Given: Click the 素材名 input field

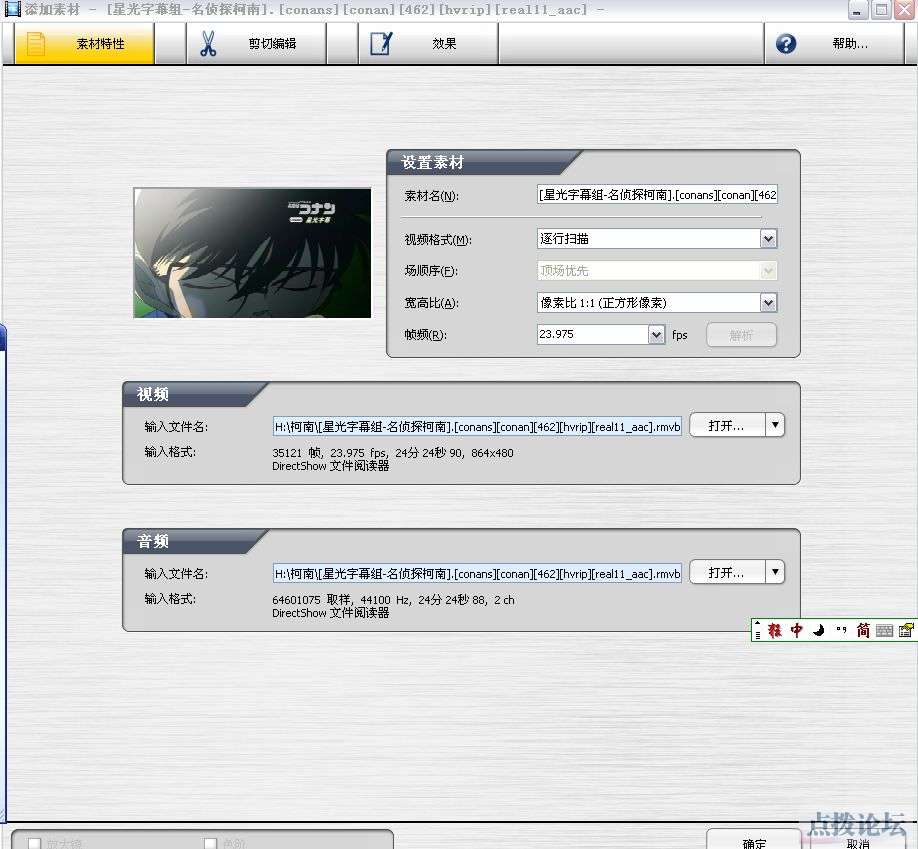Looking at the screenshot, I should pyautogui.click(x=657, y=195).
